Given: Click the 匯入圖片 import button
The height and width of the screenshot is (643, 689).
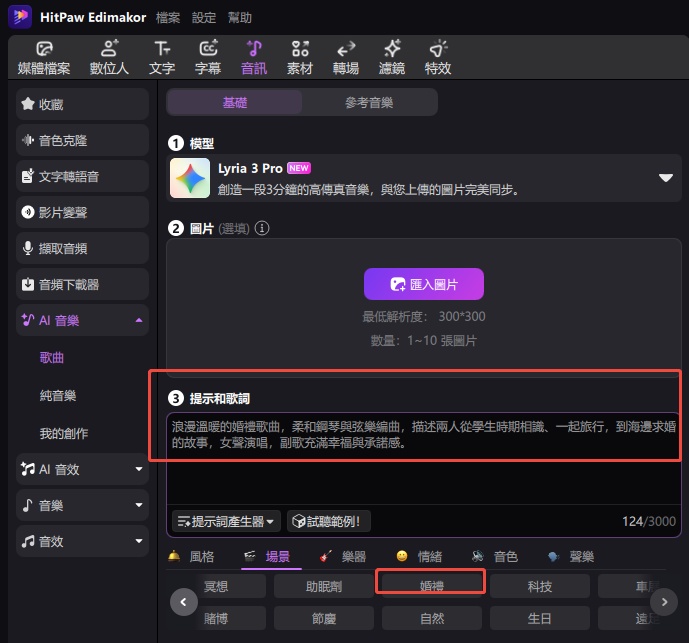Looking at the screenshot, I should pyautogui.click(x=424, y=284).
